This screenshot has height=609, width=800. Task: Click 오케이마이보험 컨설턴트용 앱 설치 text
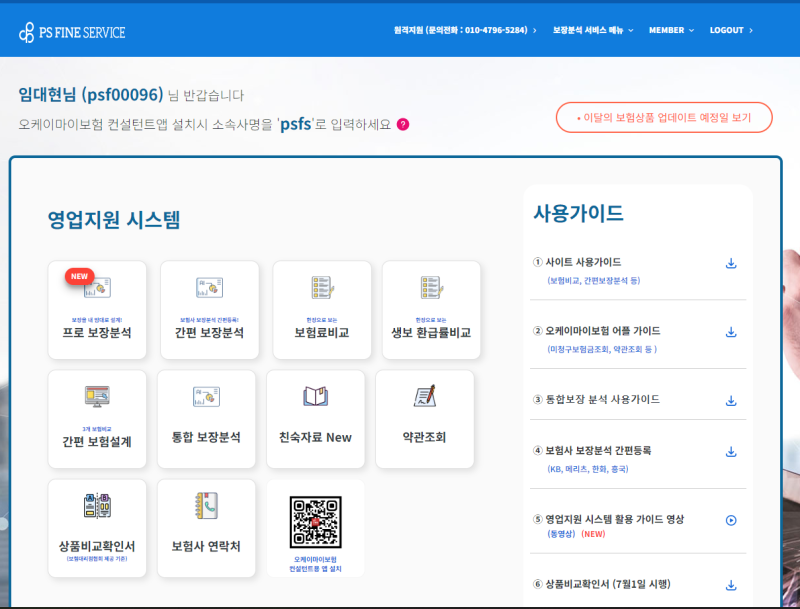(315, 564)
